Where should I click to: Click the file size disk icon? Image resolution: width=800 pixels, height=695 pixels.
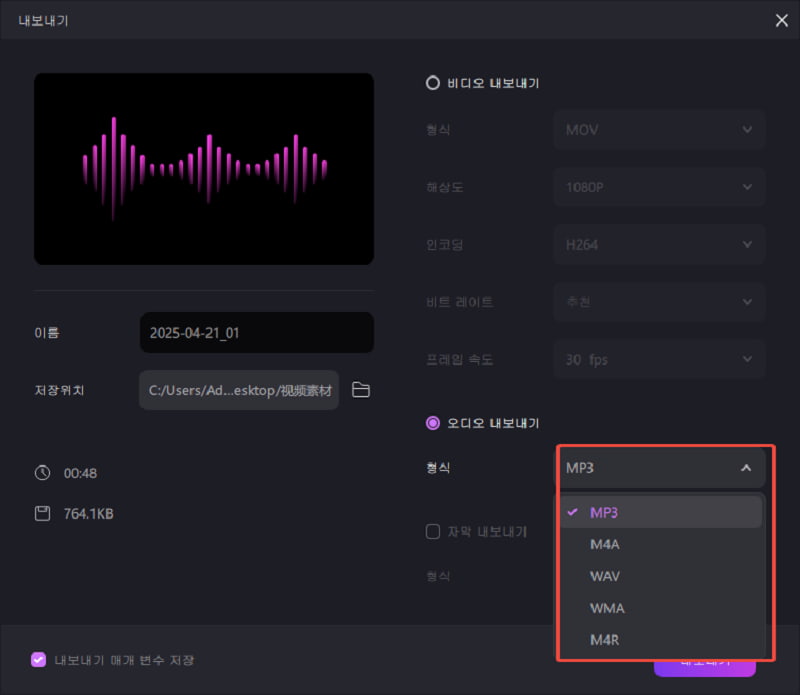point(42,514)
